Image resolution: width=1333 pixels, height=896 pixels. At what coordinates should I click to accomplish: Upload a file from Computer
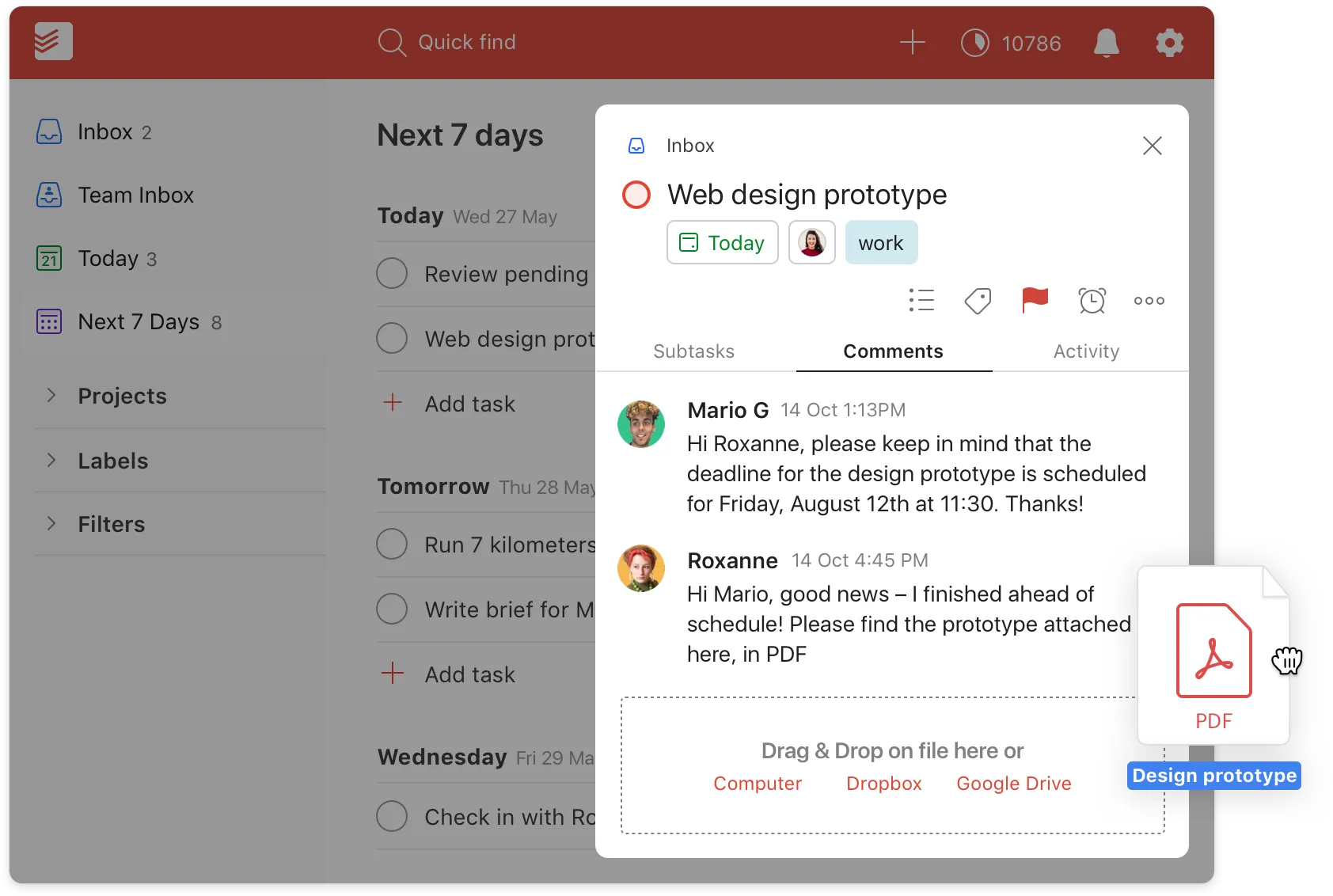[x=758, y=784]
